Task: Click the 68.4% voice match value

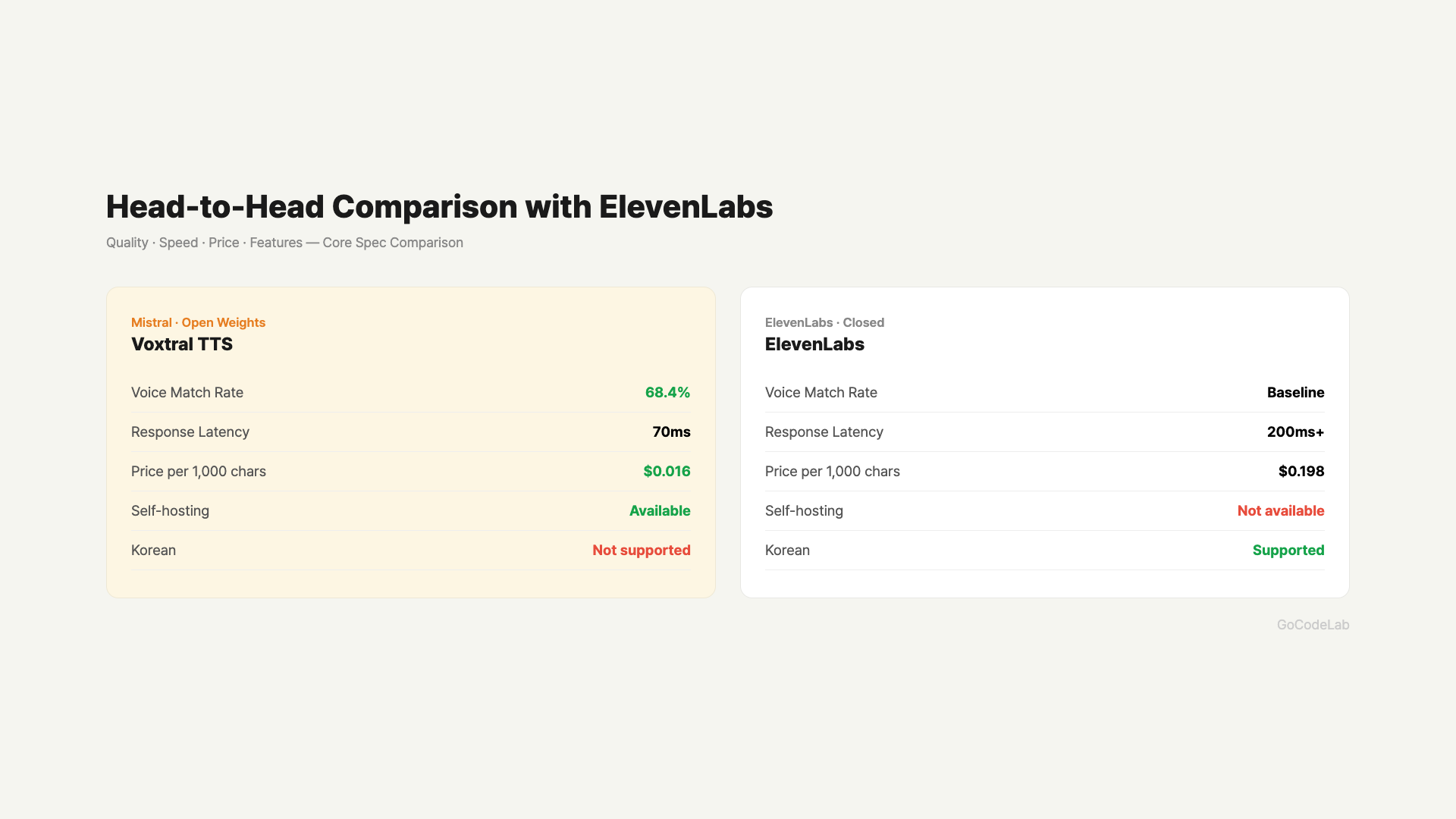Action: 667,393
